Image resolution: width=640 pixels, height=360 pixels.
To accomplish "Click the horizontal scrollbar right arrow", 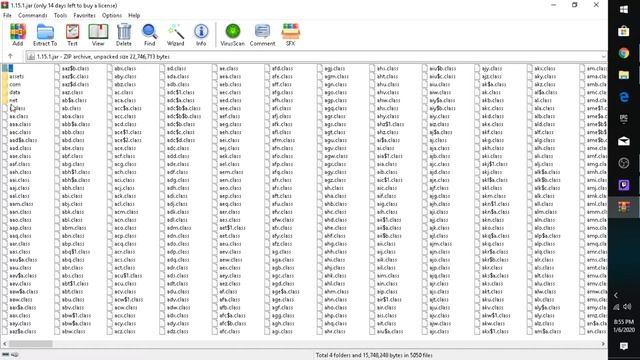I will [x=603, y=344].
